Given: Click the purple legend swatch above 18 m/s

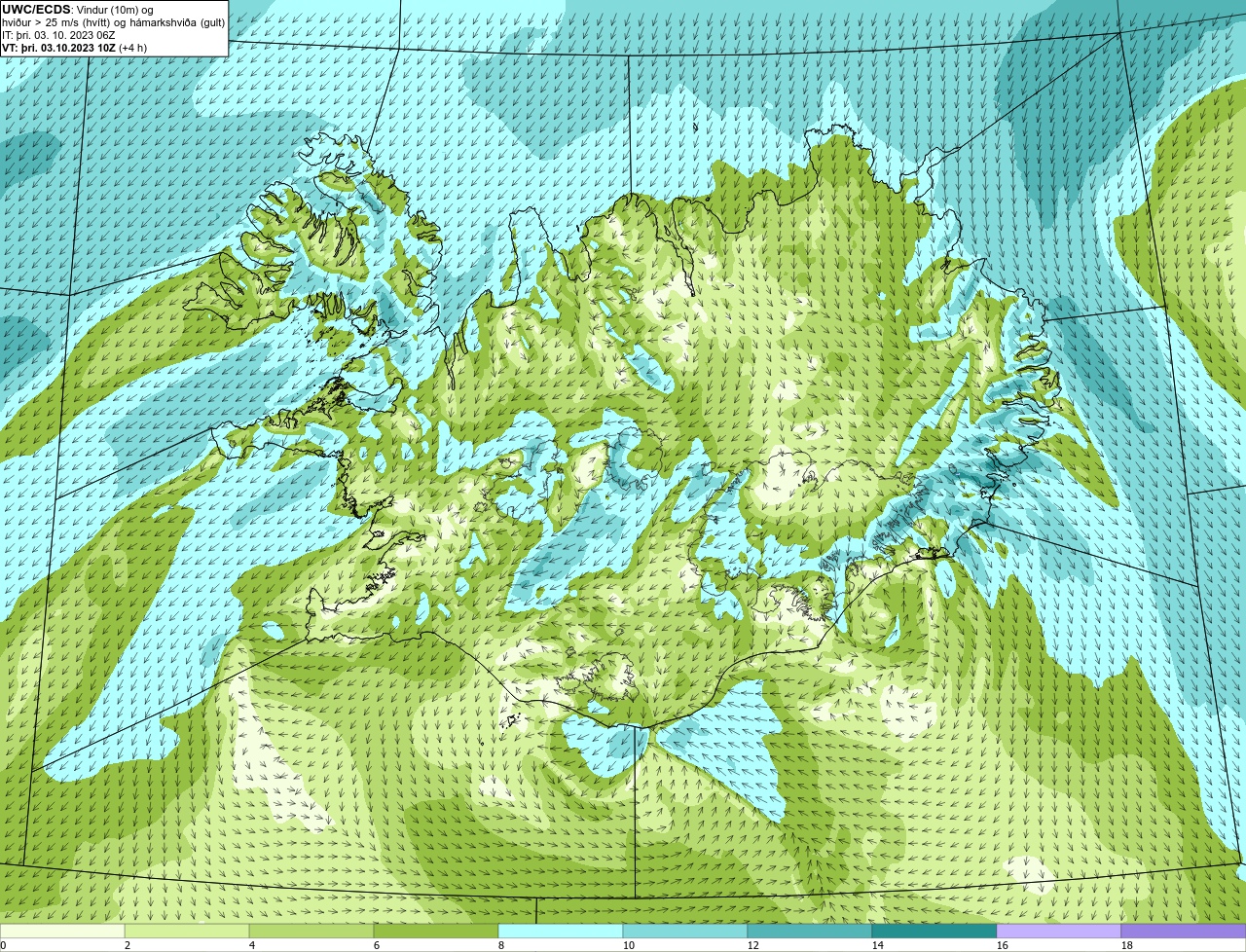Looking at the screenshot, I should pos(1184,932).
